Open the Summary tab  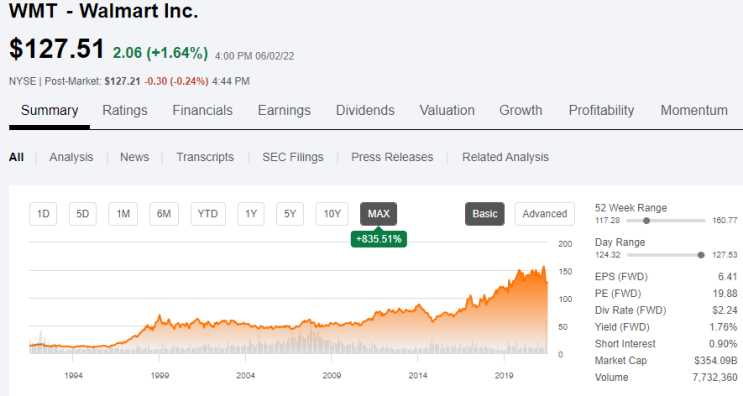tap(49, 110)
